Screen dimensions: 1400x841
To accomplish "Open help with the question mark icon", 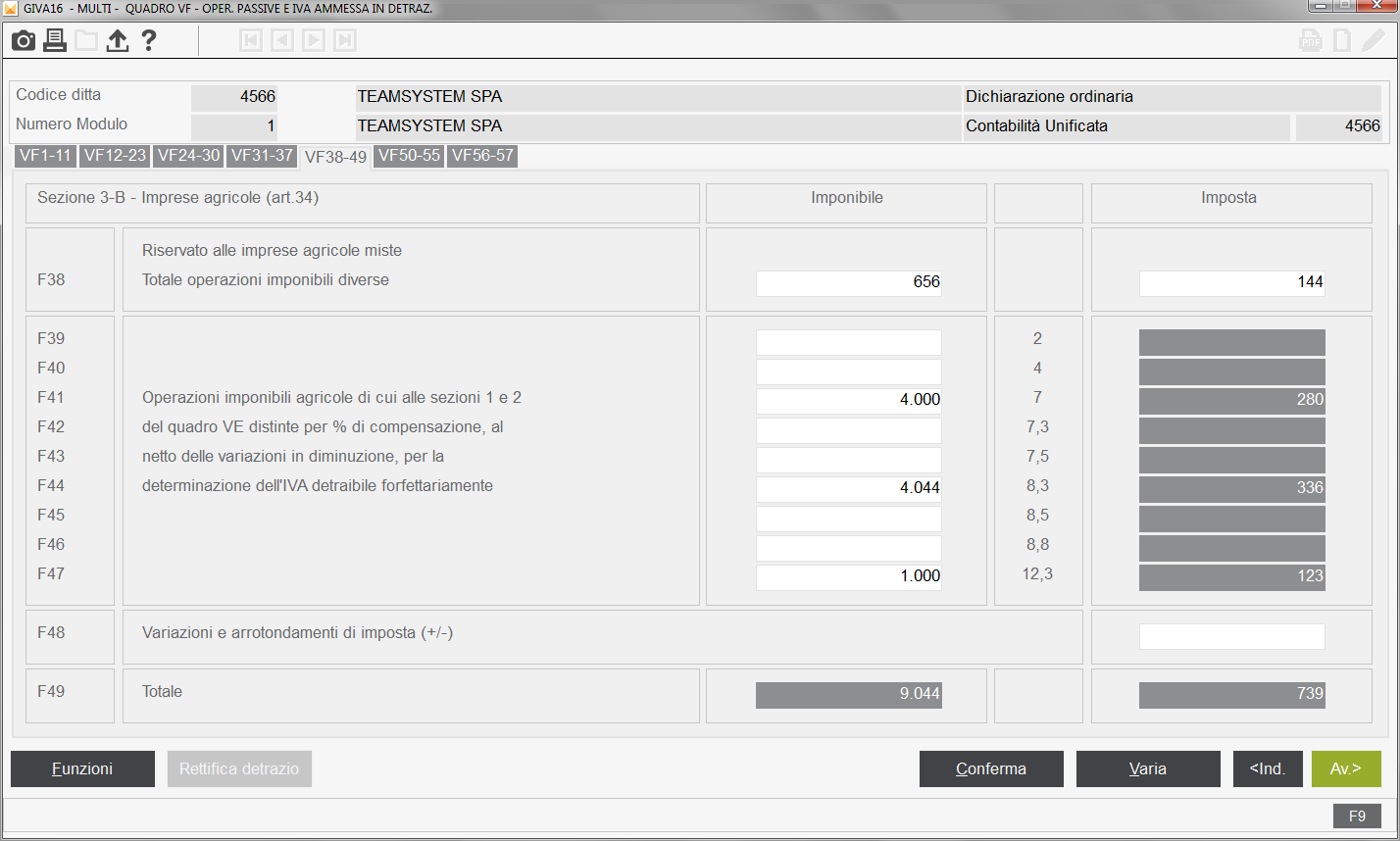I will [149, 40].
